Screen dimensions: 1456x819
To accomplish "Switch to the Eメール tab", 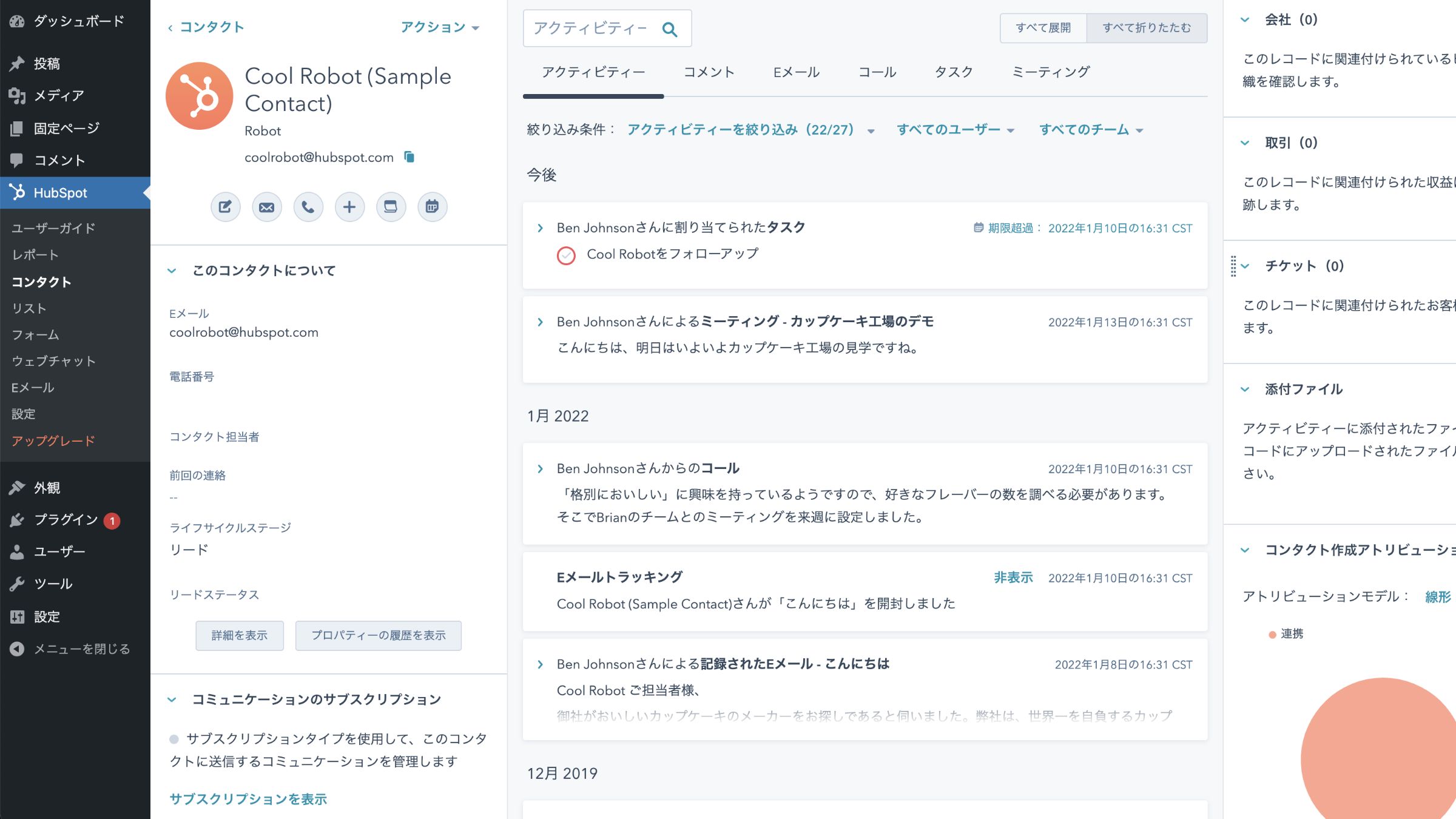I will 797,72.
